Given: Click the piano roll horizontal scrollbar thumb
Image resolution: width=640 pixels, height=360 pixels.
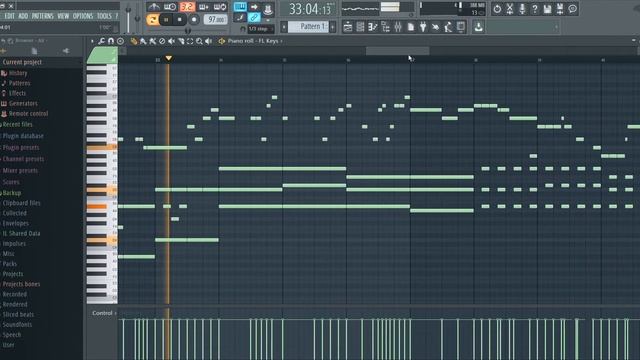Looking at the screenshot, I should pos(397,51).
